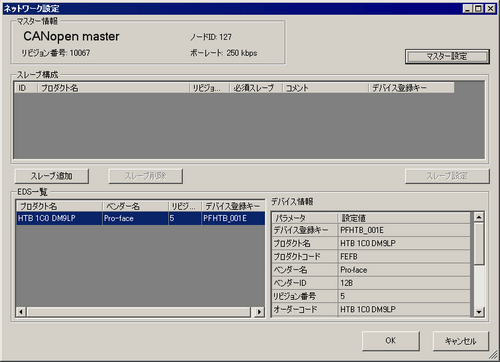Click the greyed スレーブ設定 button

447,176
